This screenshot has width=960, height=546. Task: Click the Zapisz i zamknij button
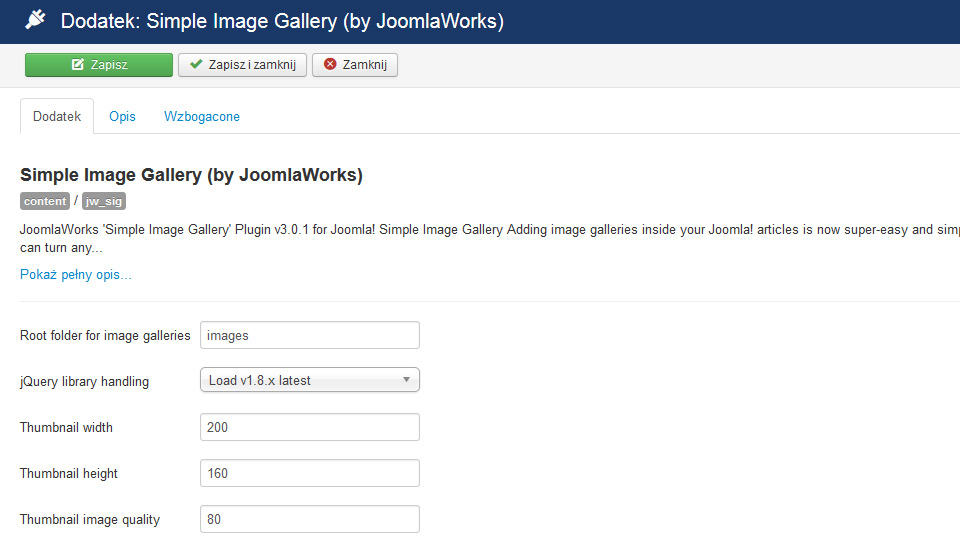click(x=242, y=65)
